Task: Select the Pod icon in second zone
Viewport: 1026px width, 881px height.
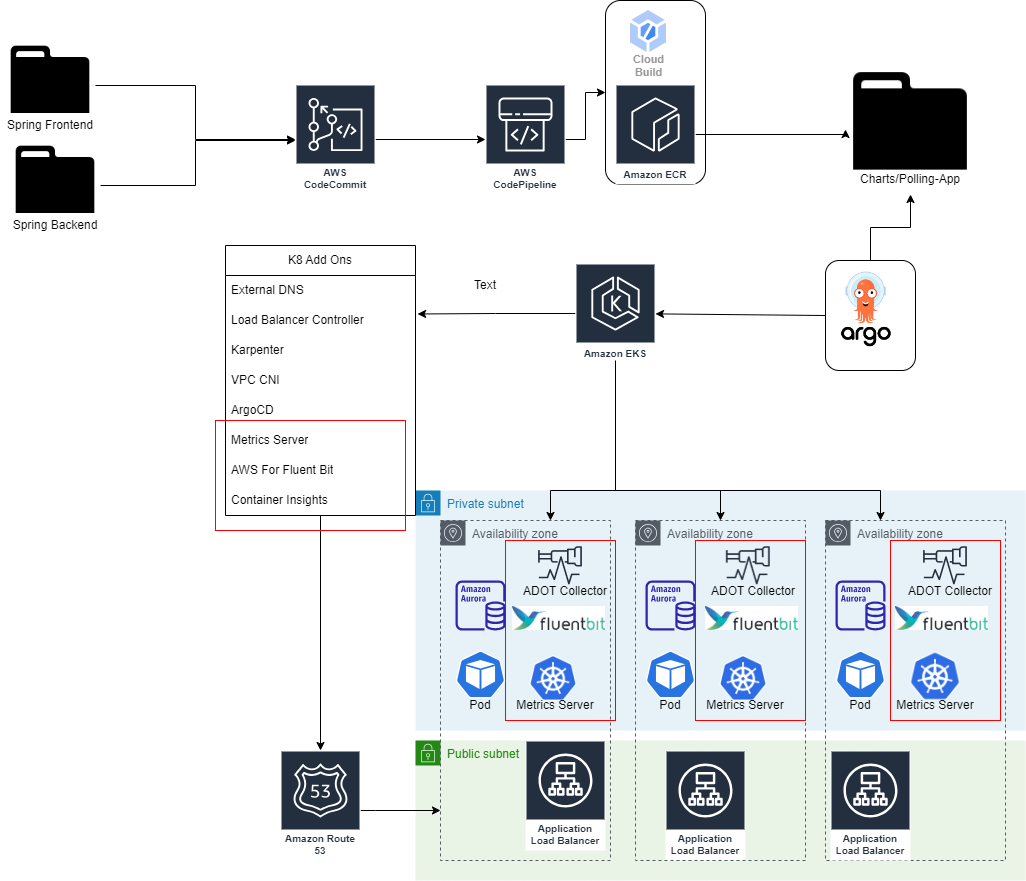Action: 670,674
